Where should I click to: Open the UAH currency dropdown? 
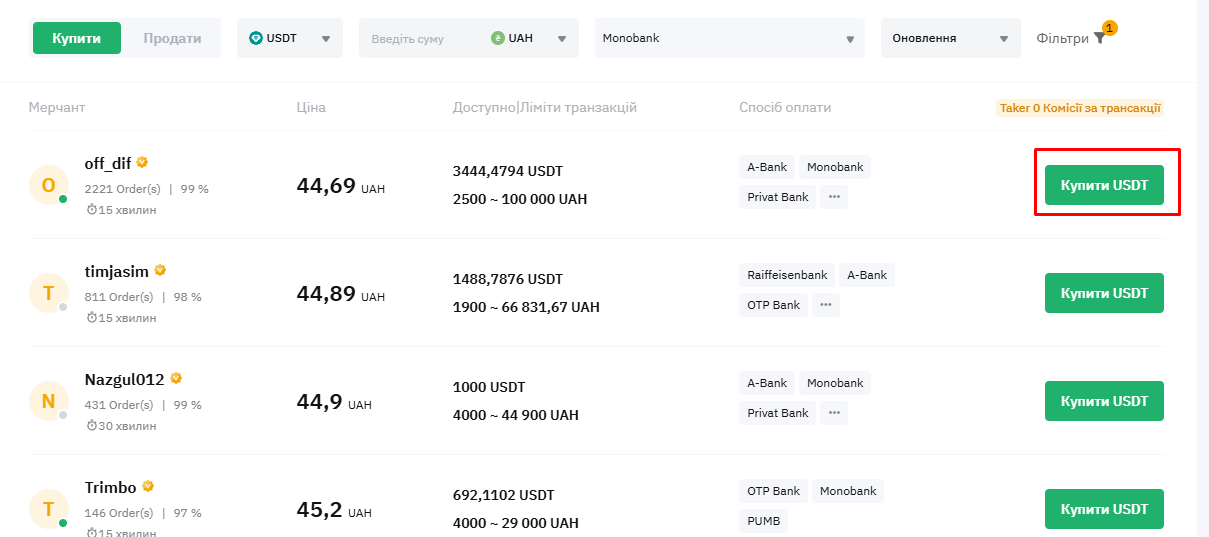click(530, 38)
